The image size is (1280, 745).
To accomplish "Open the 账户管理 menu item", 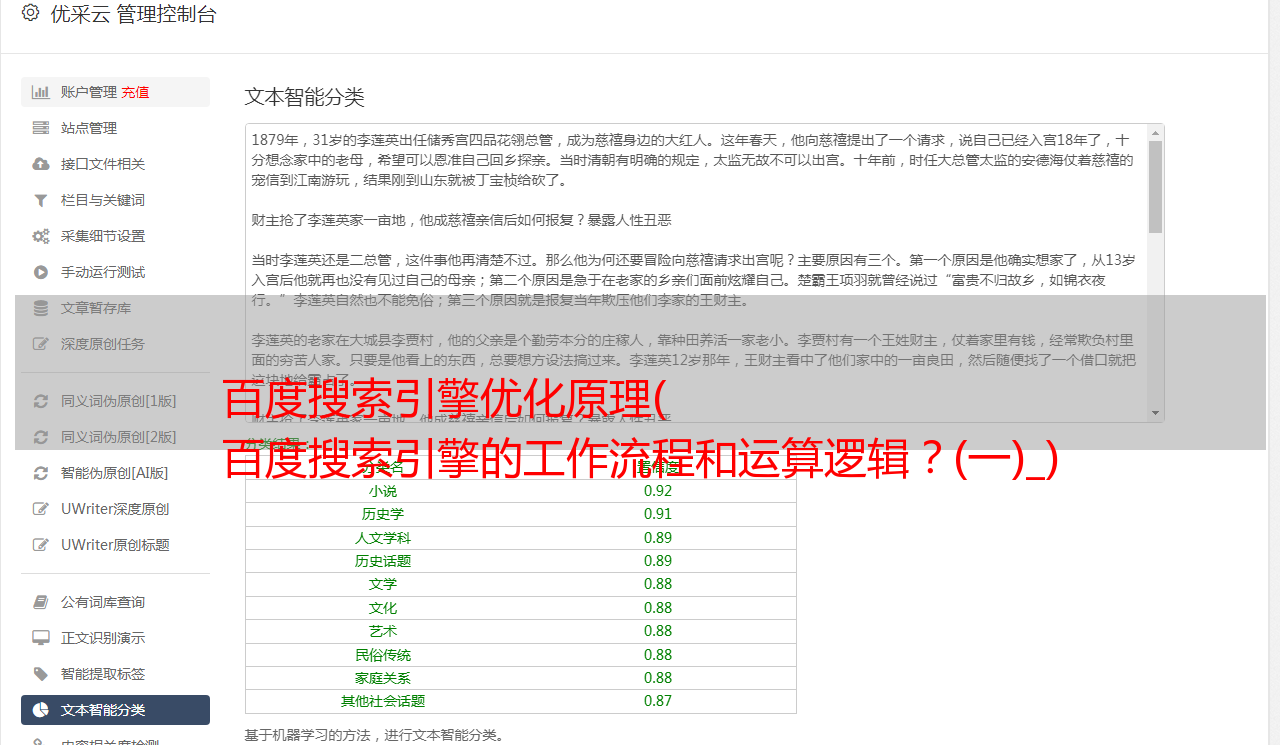I will pos(115,92).
